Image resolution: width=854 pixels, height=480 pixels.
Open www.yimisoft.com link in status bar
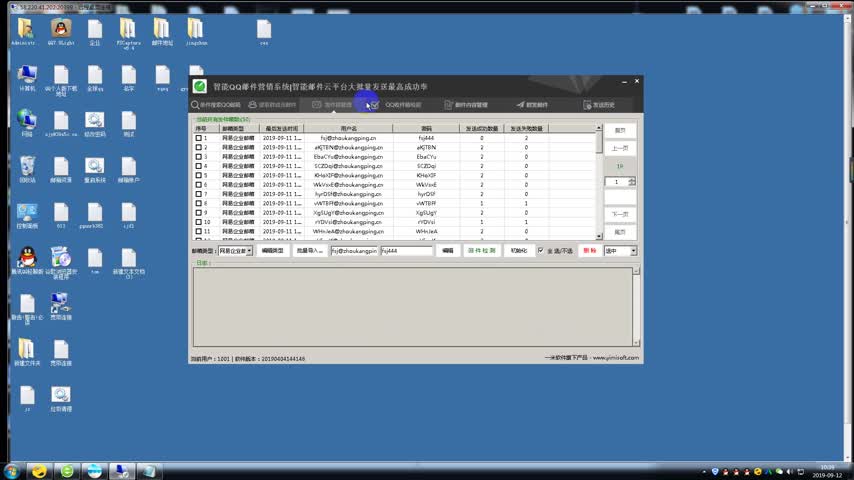(x=615, y=358)
